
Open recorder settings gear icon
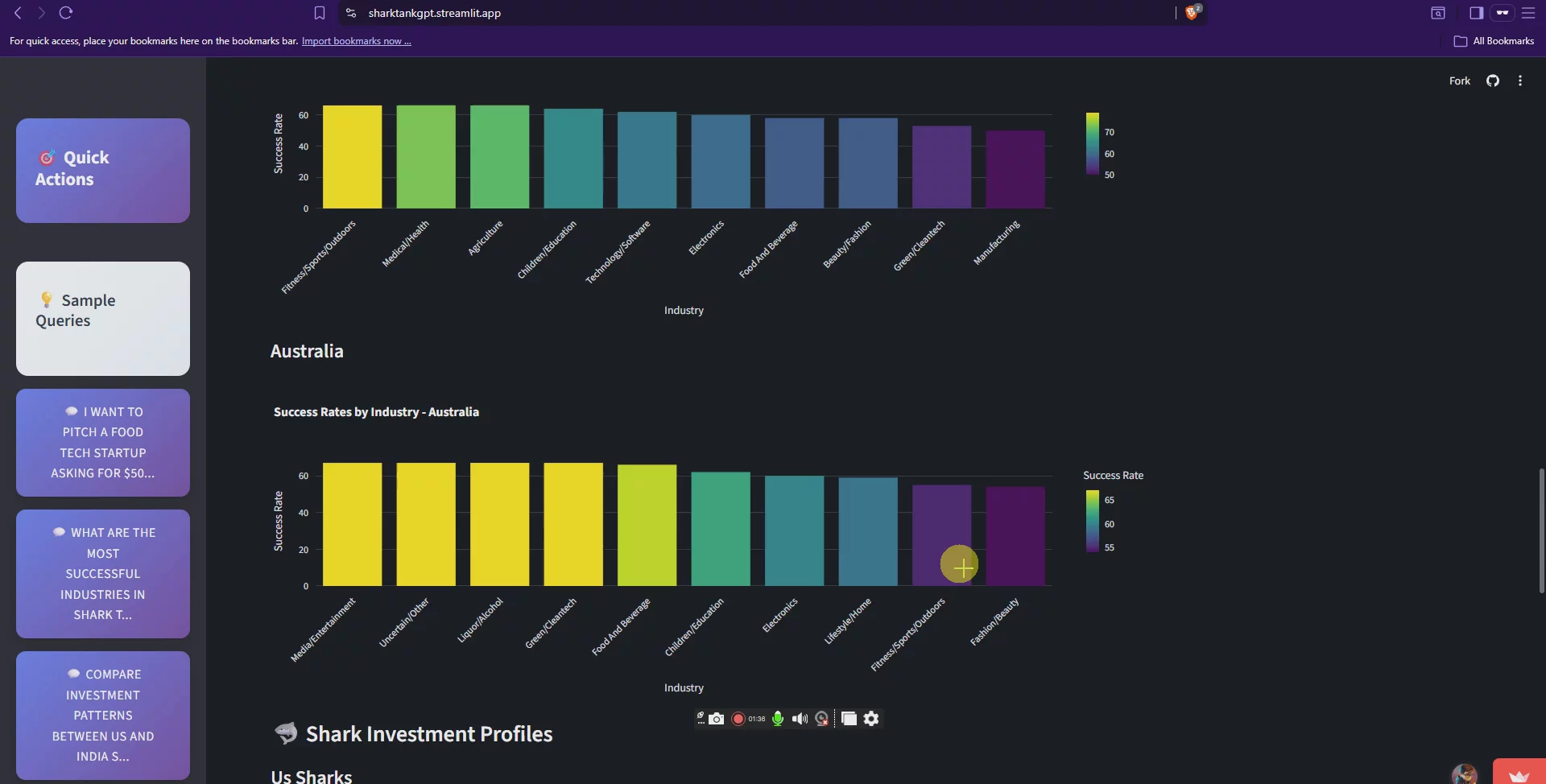(871, 719)
